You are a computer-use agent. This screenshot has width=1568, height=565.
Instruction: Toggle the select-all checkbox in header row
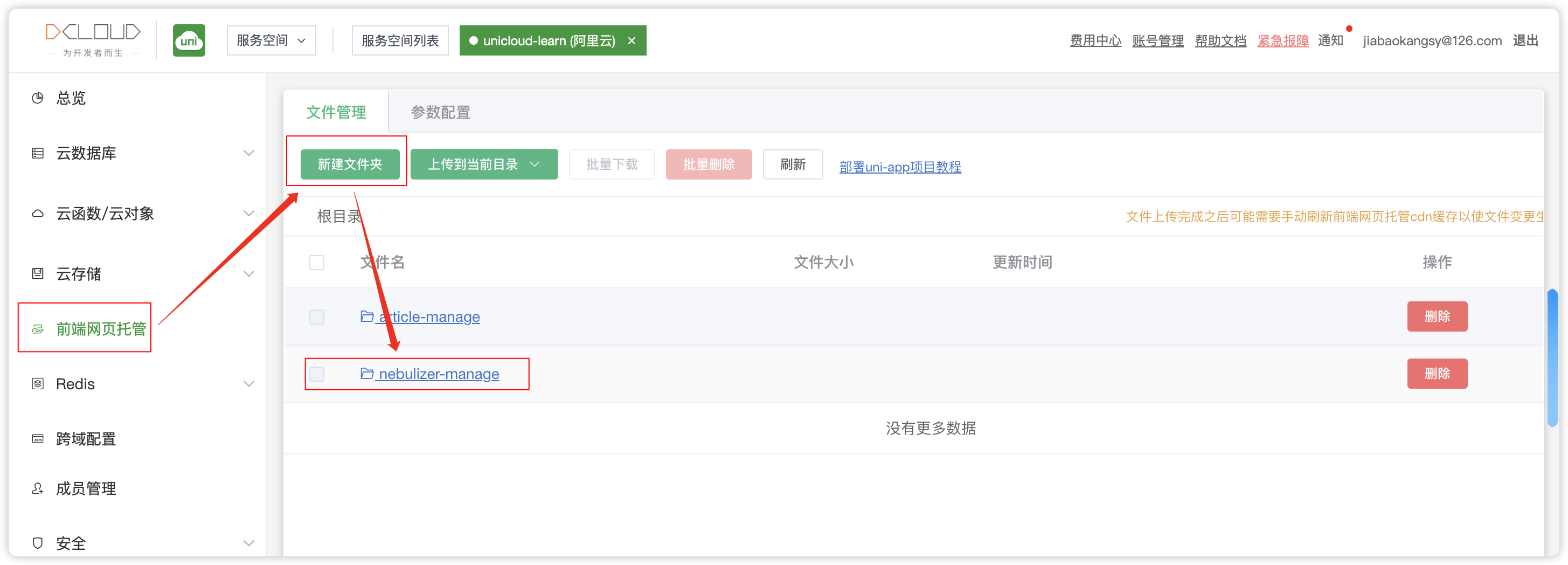316,263
